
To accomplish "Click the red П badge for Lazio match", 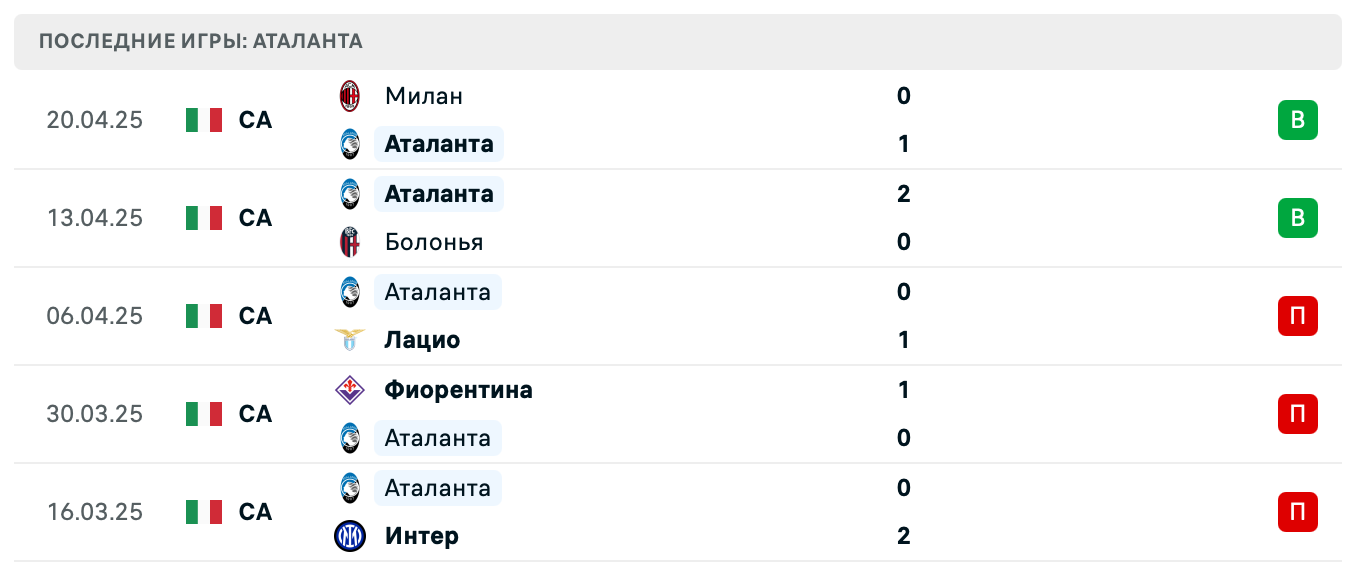I will click(1297, 316).
